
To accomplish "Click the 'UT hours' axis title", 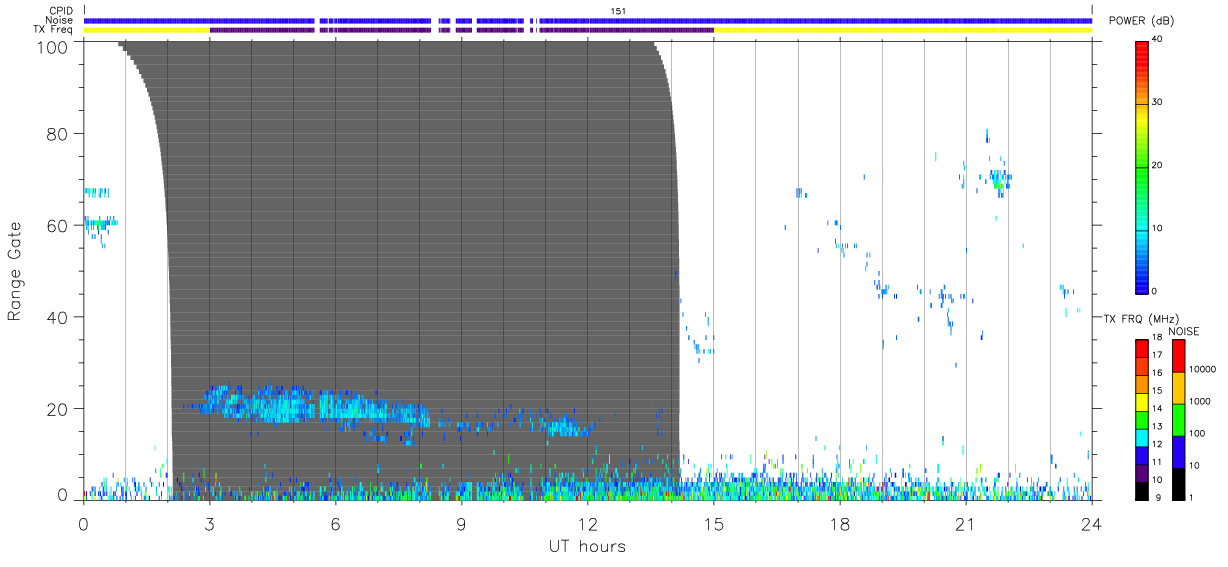I will pyautogui.click(x=587, y=546).
